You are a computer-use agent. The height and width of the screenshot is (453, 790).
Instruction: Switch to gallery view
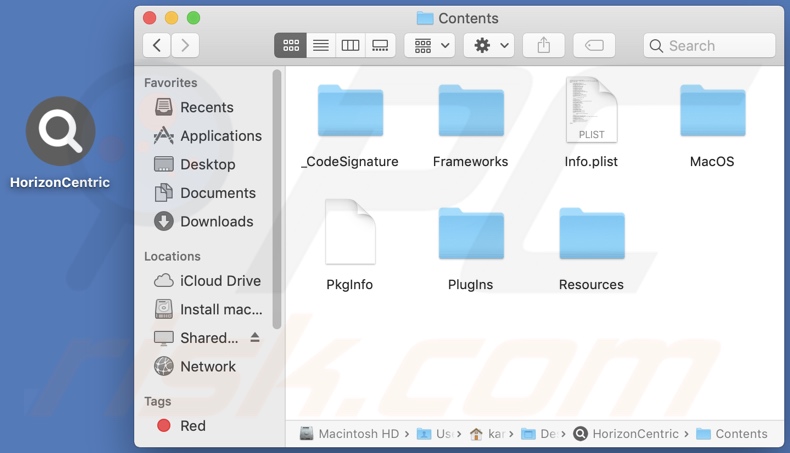(x=380, y=45)
